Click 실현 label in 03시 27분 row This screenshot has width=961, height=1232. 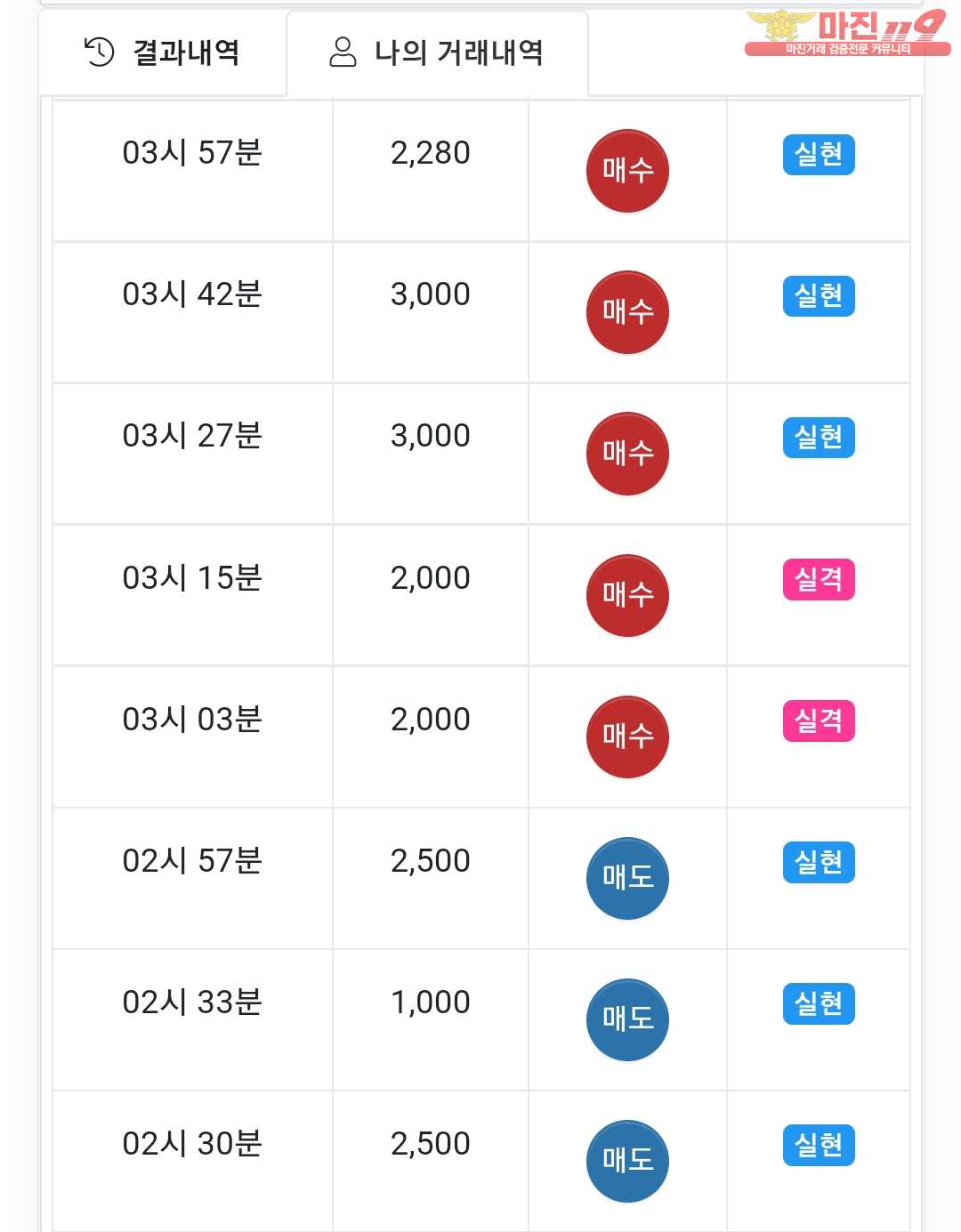pos(819,438)
